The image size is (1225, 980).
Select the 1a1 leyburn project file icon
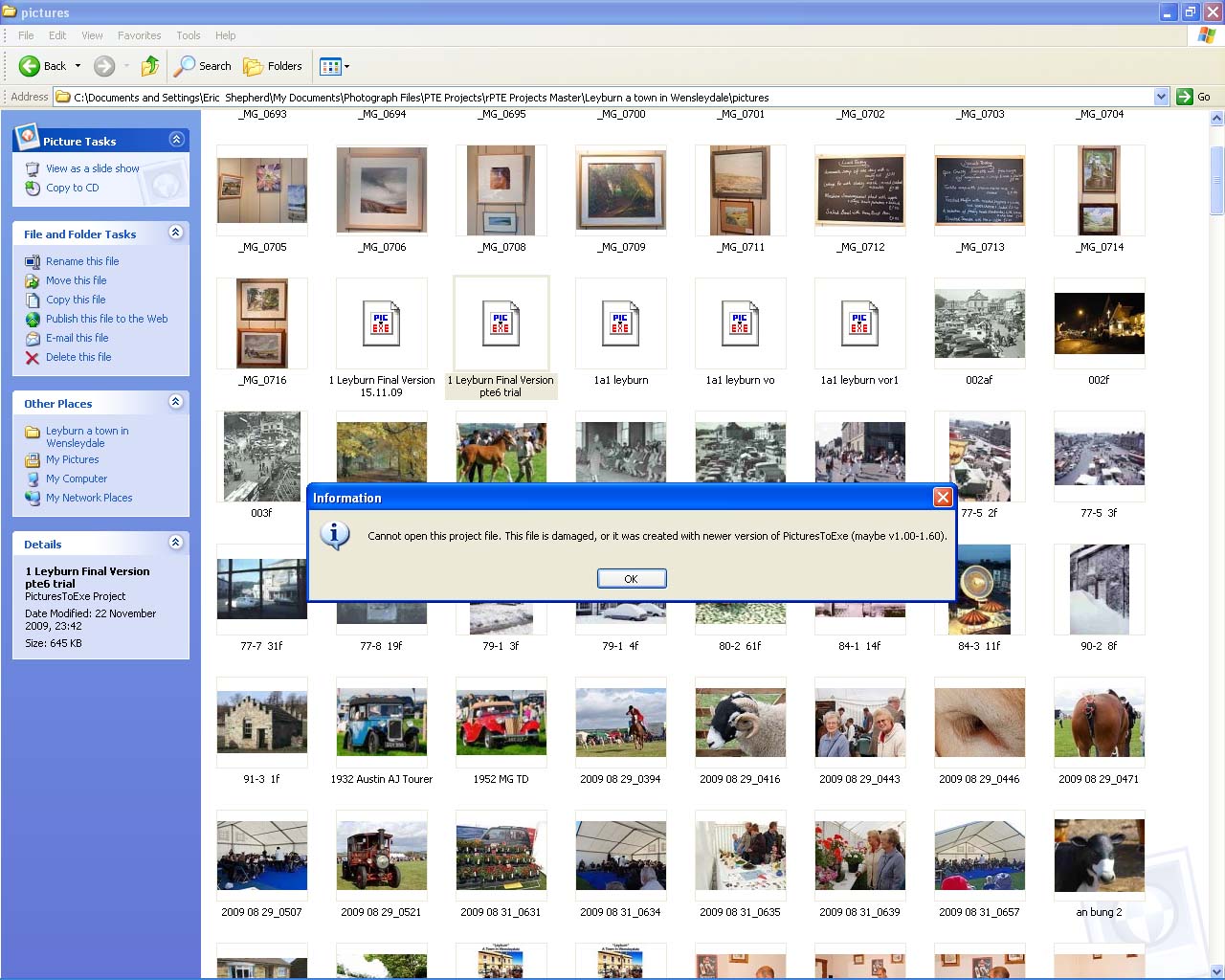click(x=621, y=323)
